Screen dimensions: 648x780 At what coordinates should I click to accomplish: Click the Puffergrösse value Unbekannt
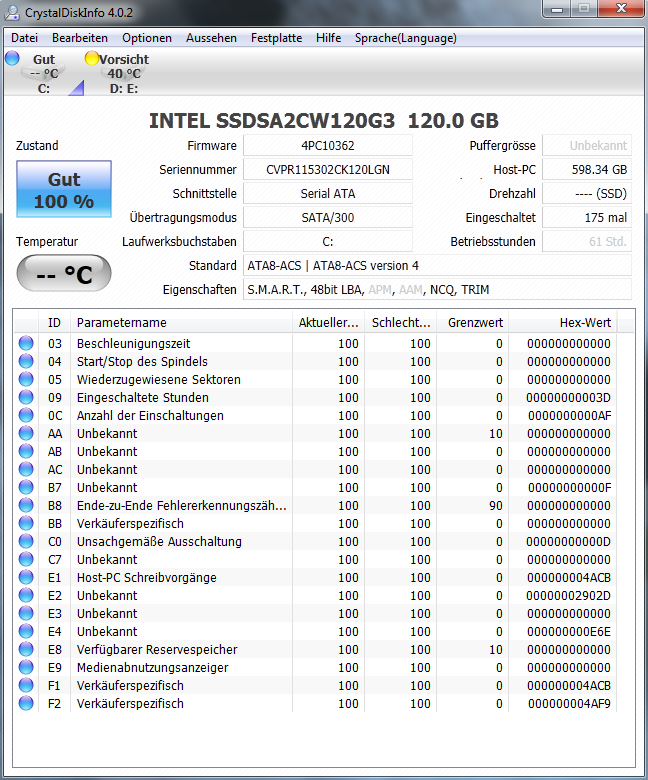[x=587, y=145]
